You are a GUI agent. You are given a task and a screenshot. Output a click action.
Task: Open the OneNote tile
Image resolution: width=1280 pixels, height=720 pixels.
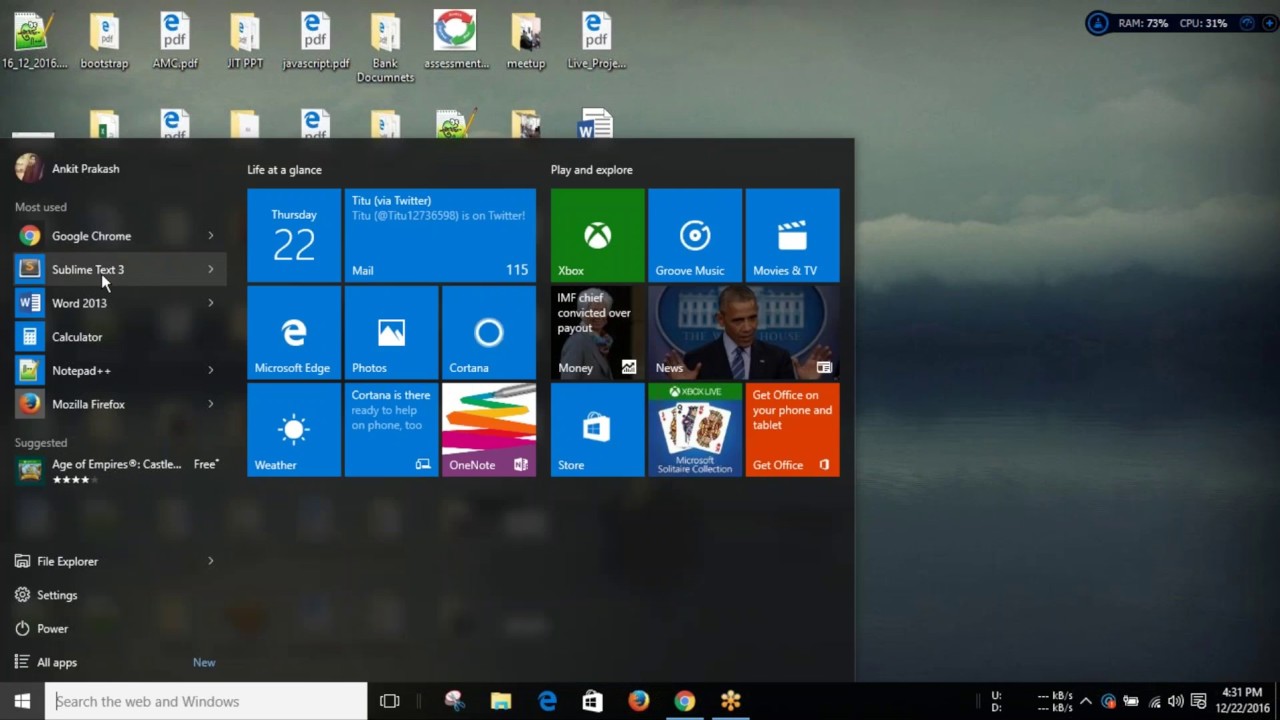point(489,430)
